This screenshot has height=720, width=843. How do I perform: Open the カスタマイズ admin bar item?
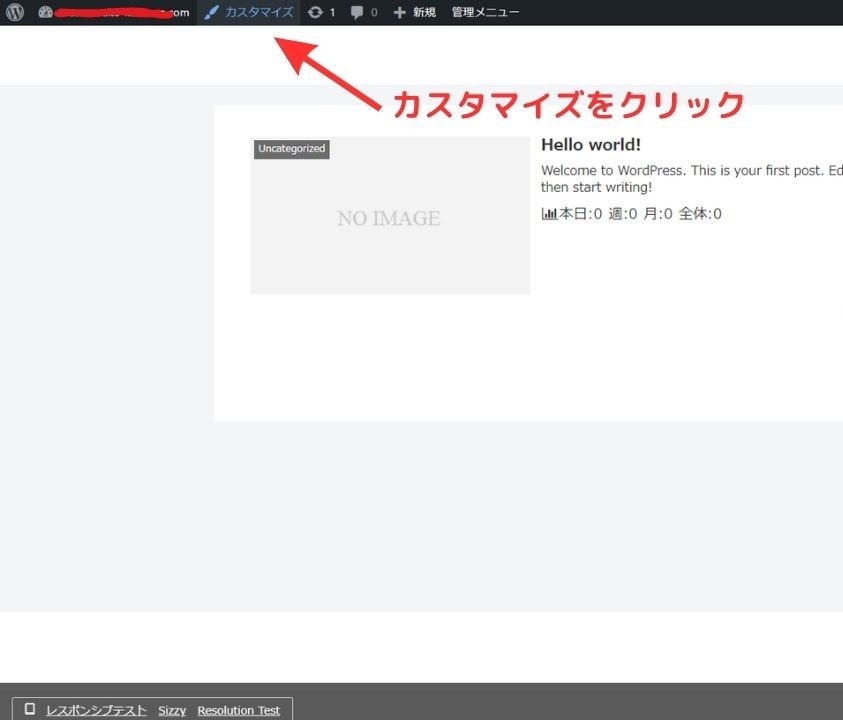(249, 12)
